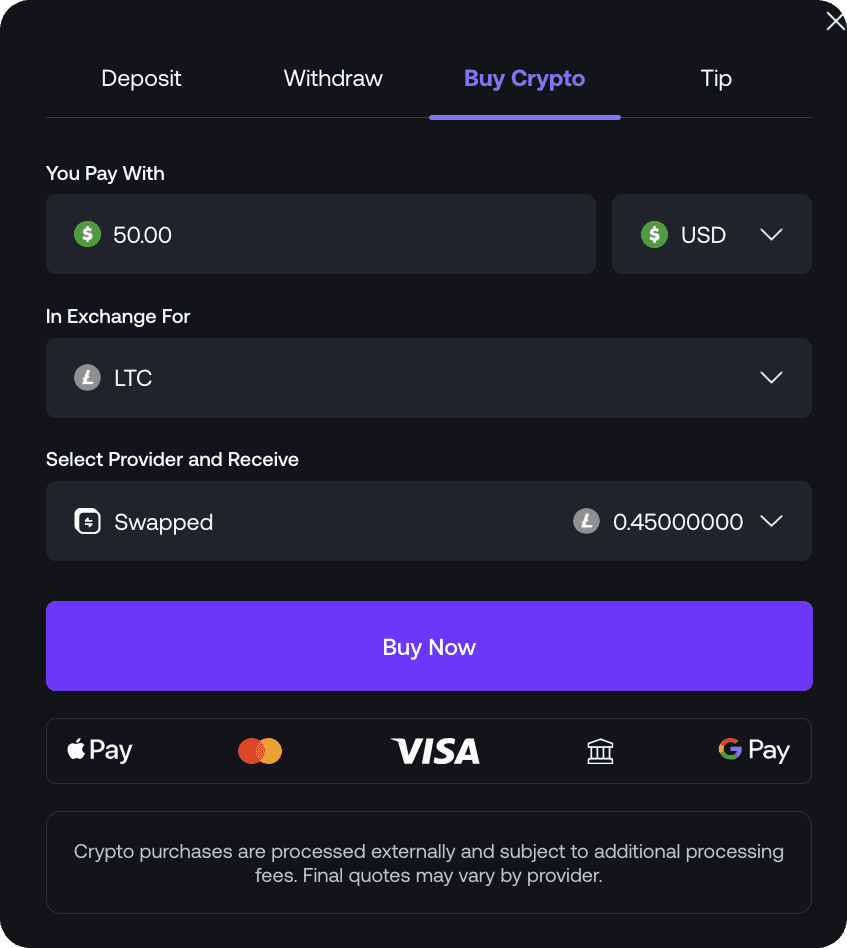Screen dimensions: 847x948
Task: Click the Litecoin icon beside LTC
Action: 88,378
